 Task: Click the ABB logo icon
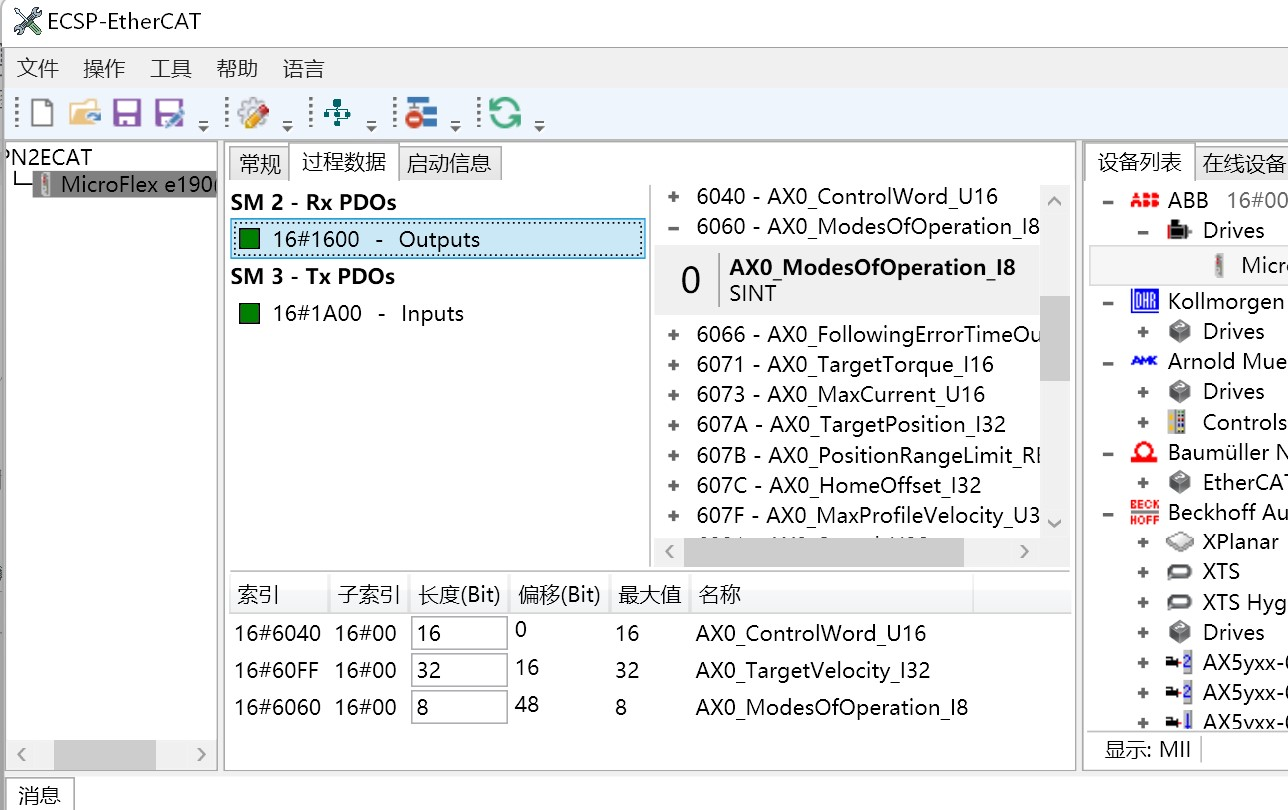point(1144,200)
